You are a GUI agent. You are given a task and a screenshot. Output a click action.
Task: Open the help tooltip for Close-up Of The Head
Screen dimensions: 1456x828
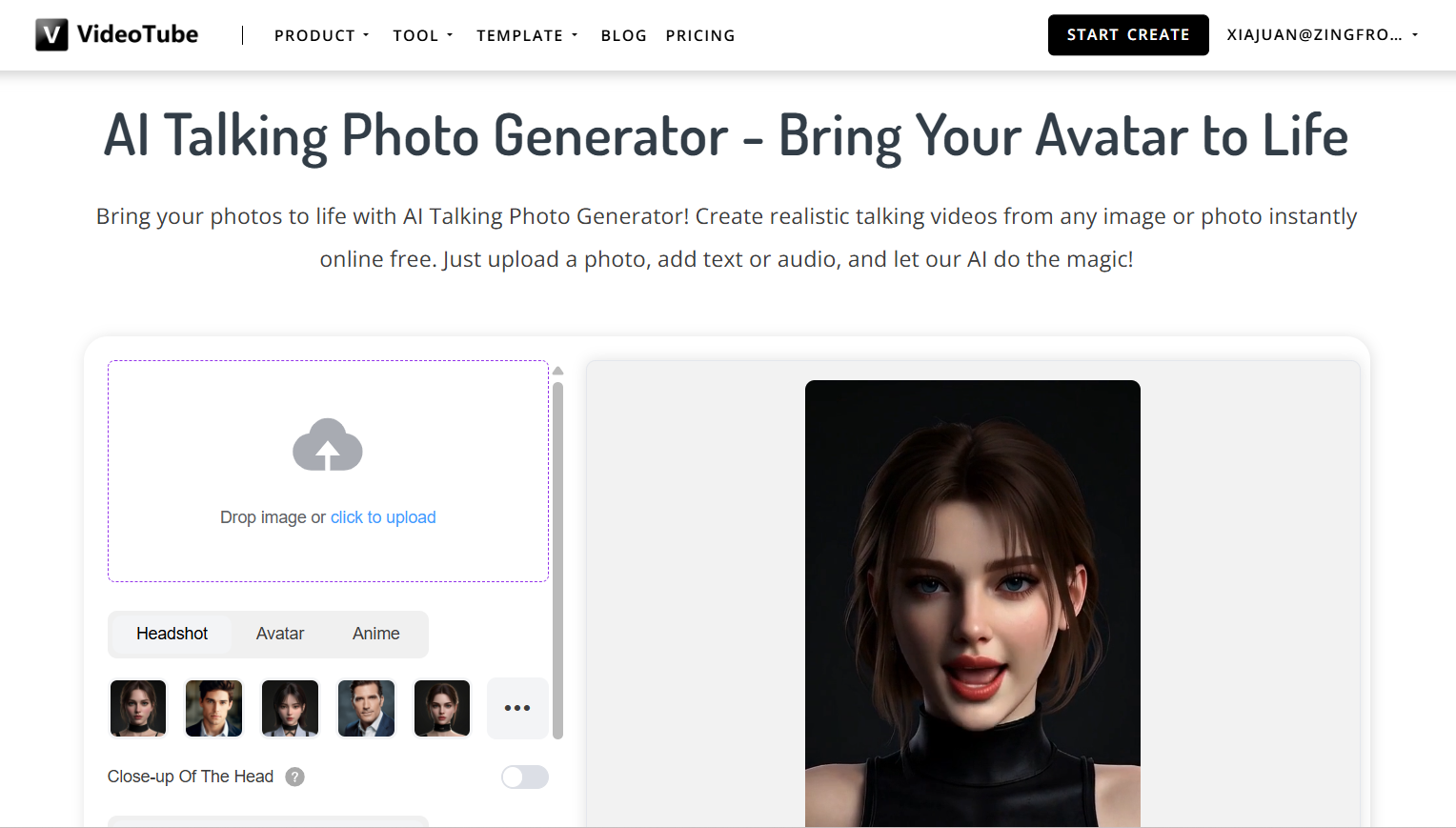pyautogui.click(x=295, y=777)
